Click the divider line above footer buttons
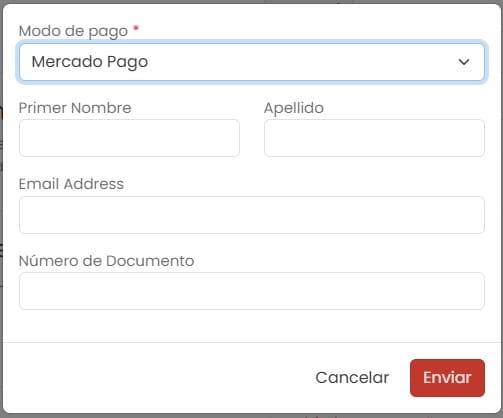Image resolution: width=503 pixels, height=418 pixels. coord(252,342)
